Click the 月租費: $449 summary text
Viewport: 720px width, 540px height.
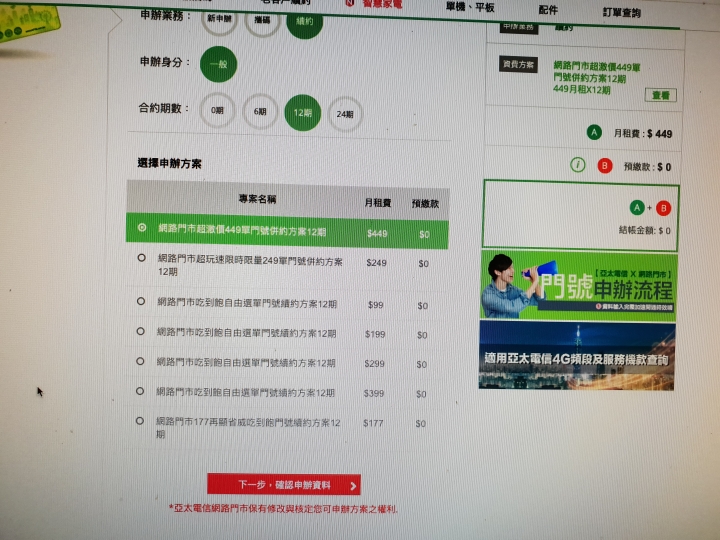(643, 134)
